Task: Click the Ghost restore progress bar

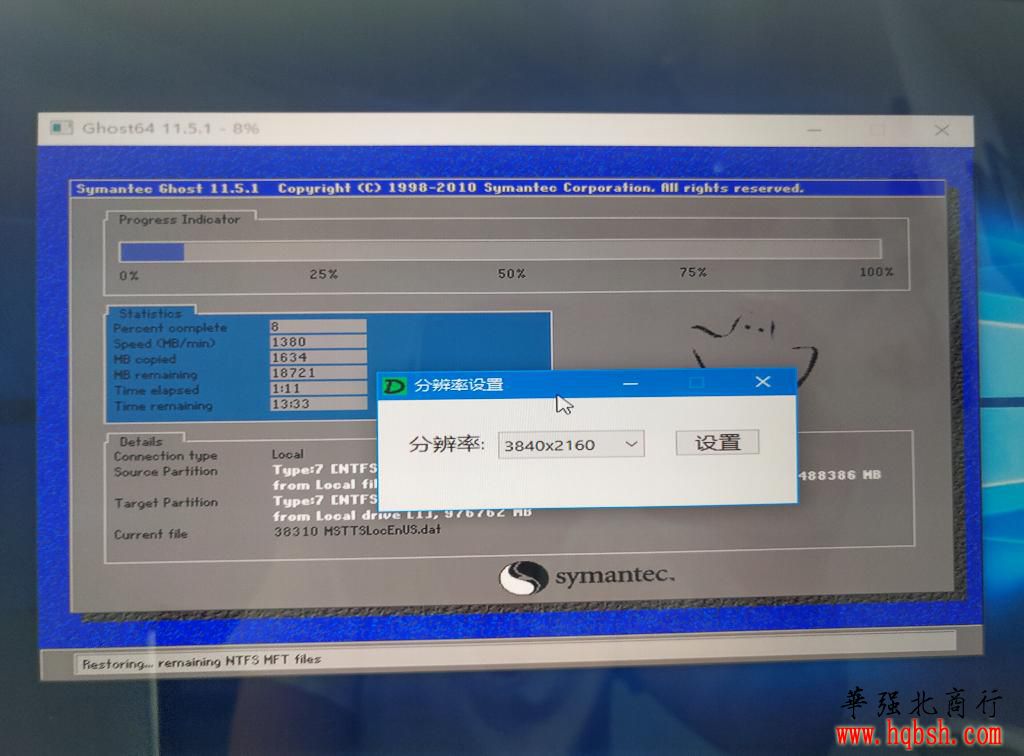Action: pos(500,250)
